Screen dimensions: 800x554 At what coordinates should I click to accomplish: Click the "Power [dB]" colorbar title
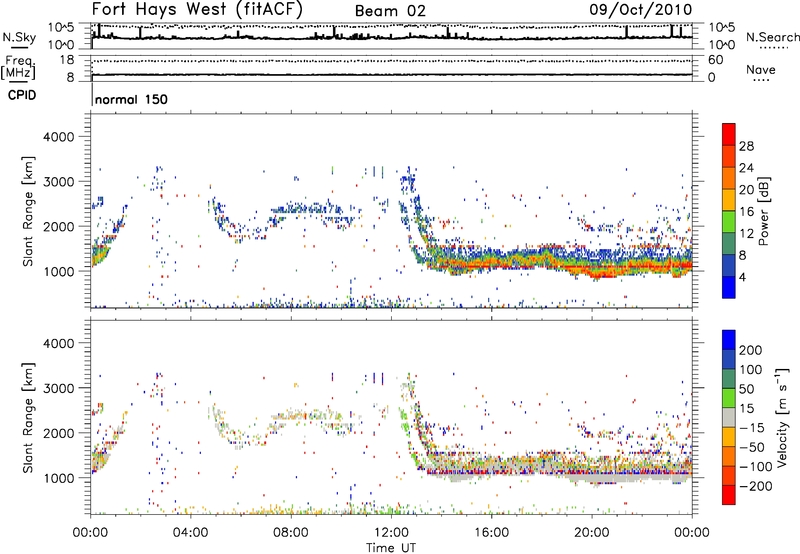(764, 211)
